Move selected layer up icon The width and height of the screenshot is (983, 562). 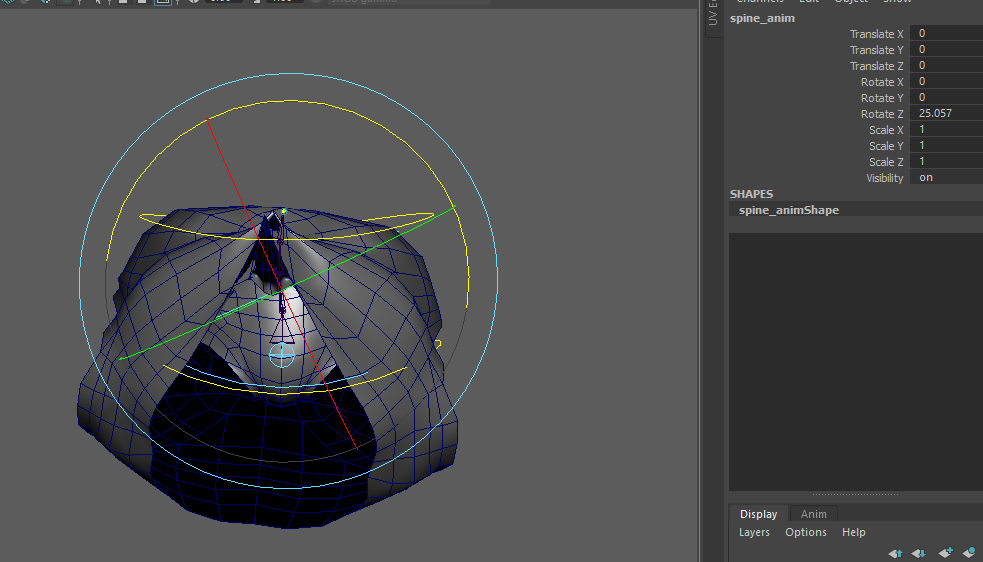(895, 553)
